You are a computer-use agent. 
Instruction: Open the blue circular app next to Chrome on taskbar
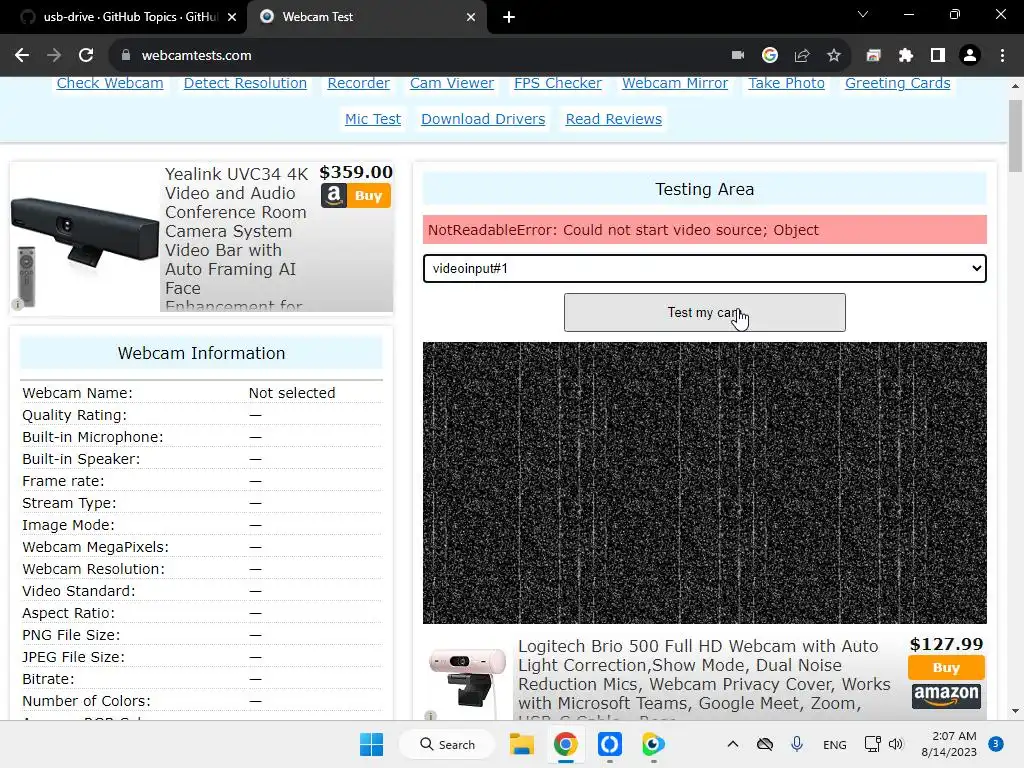tap(609, 744)
